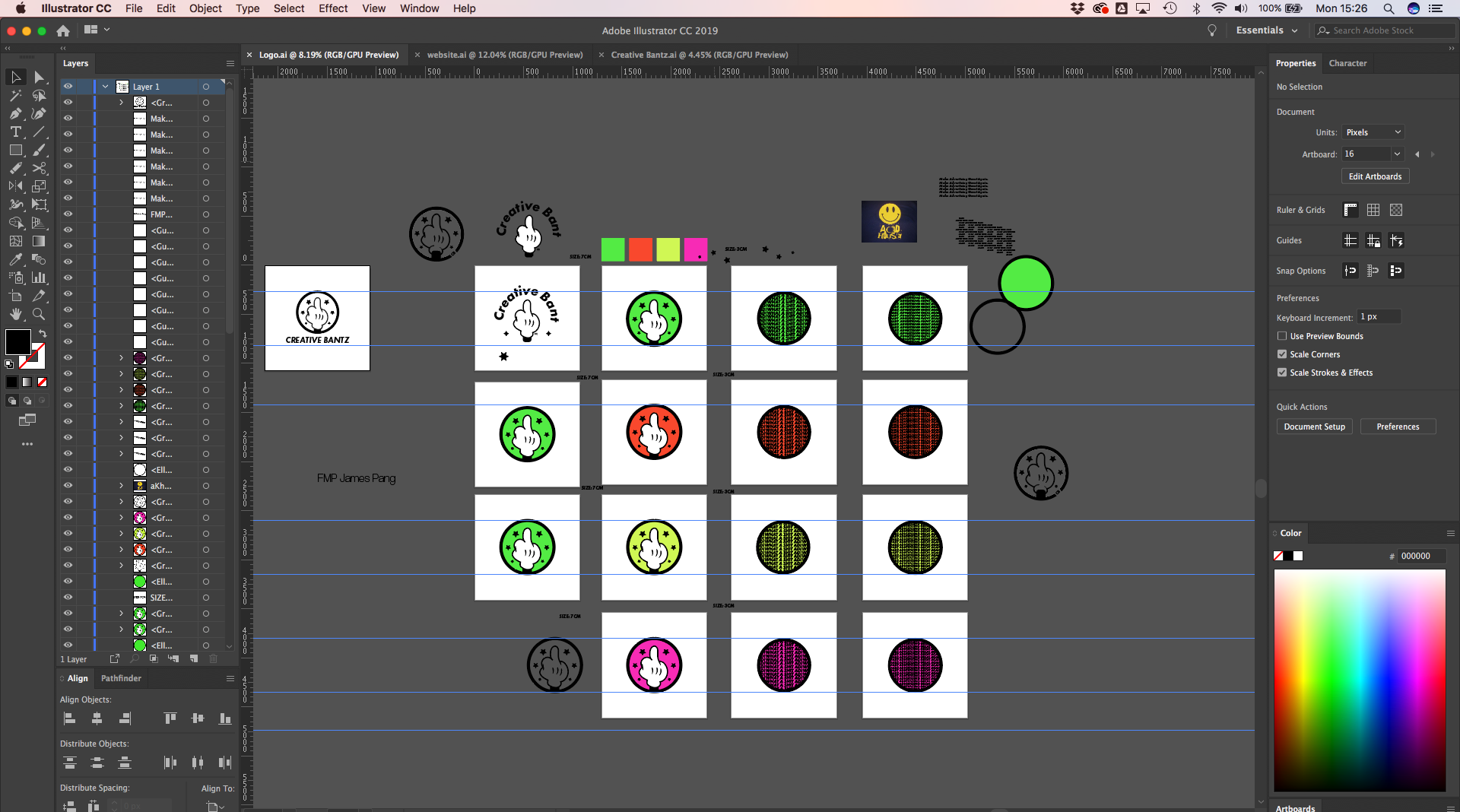Open the Effect menu
The width and height of the screenshot is (1460, 812).
(333, 8)
